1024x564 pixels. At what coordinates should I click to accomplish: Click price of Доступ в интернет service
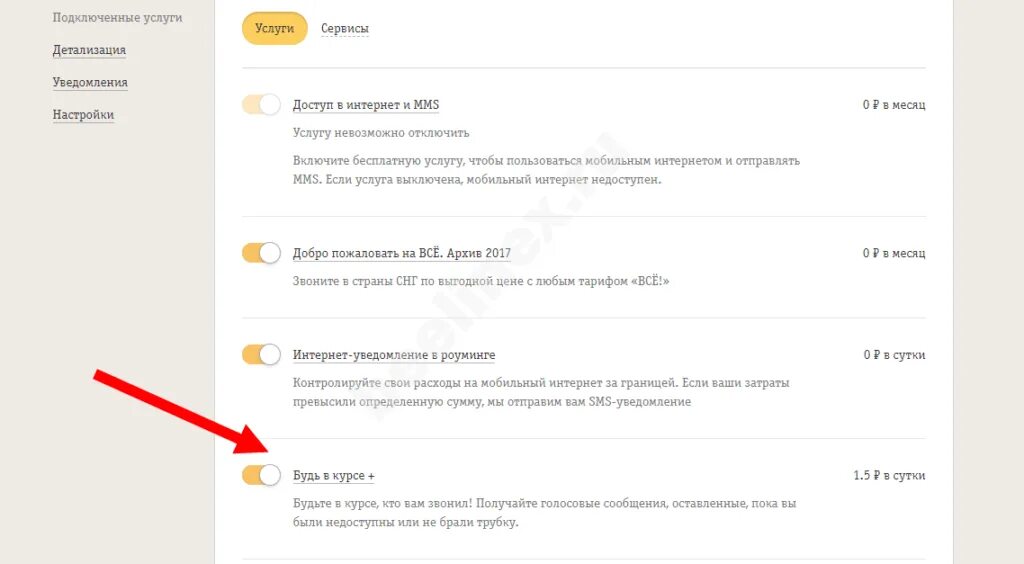(893, 105)
